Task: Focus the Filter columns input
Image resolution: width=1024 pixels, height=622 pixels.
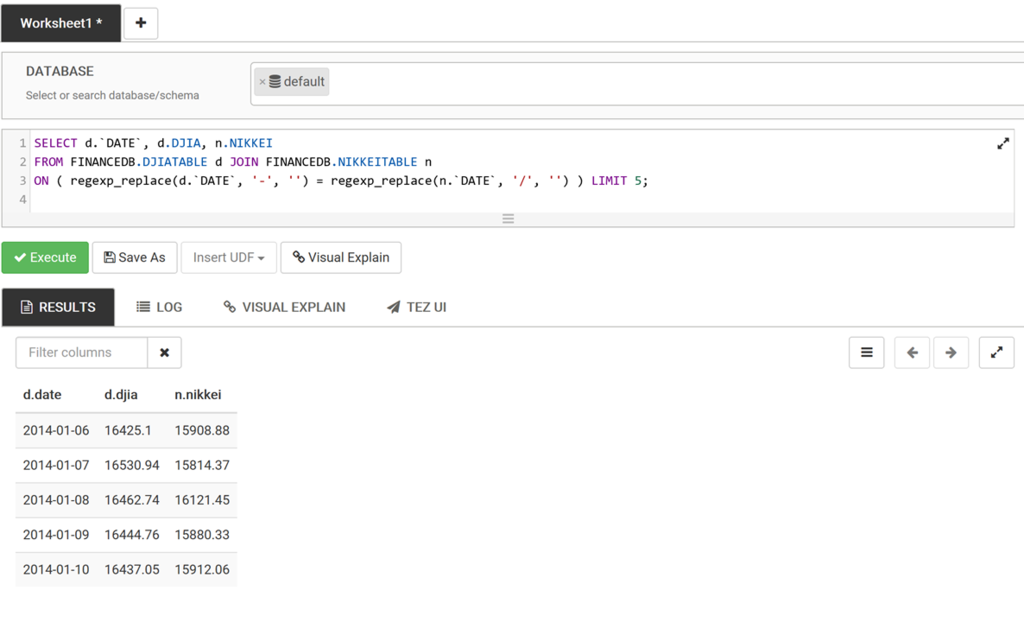Action: pyautogui.click(x=82, y=353)
